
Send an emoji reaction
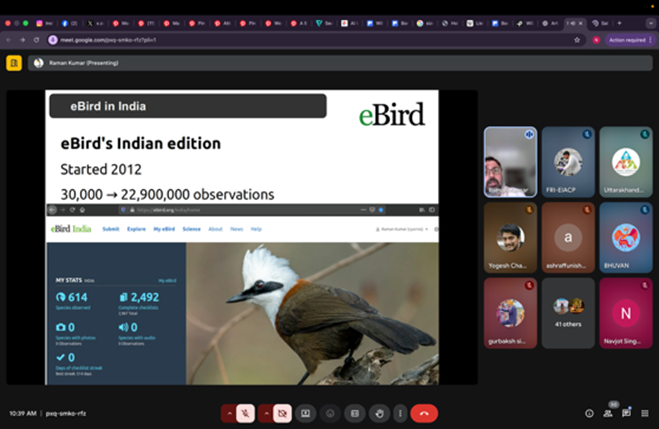point(330,413)
